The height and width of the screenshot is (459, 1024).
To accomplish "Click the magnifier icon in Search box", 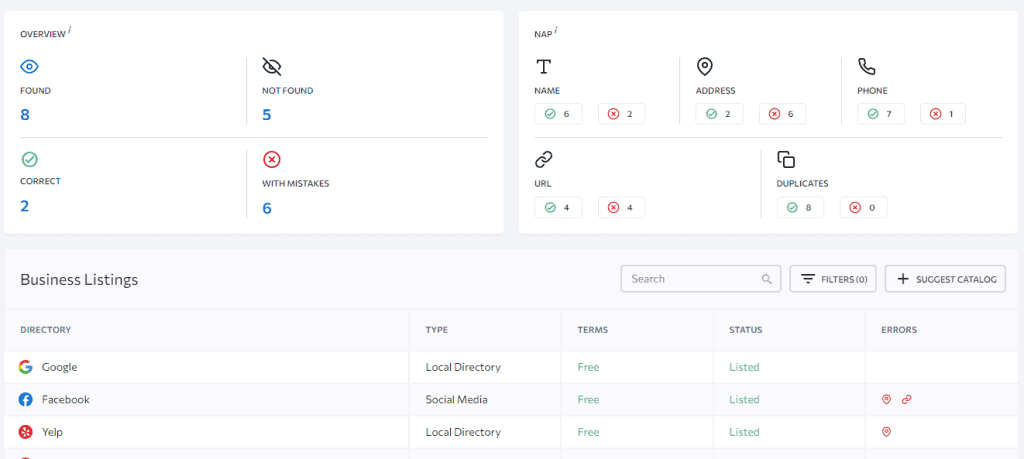I will tap(767, 279).
